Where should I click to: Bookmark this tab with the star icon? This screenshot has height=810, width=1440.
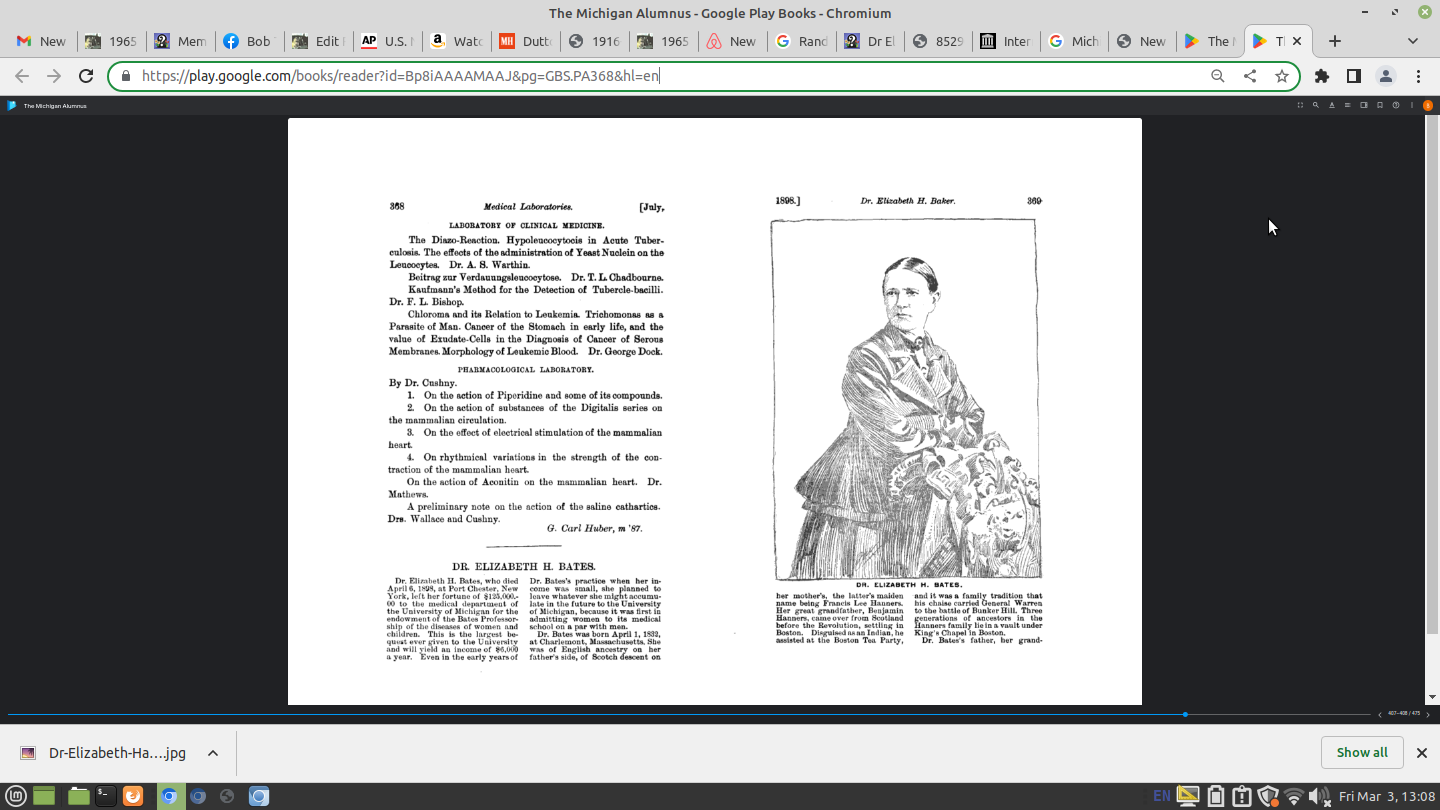point(1282,76)
